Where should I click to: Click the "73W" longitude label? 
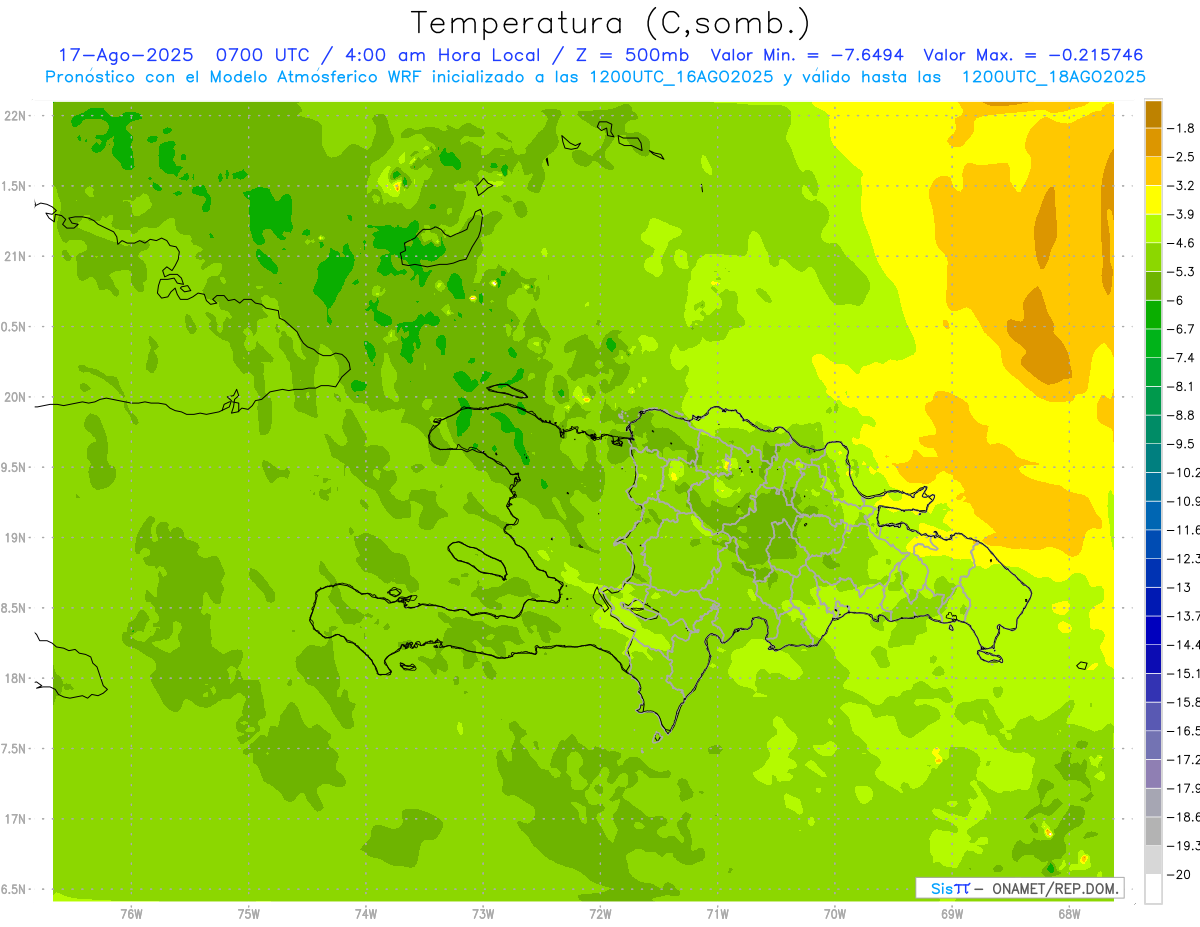(x=483, y=914)
